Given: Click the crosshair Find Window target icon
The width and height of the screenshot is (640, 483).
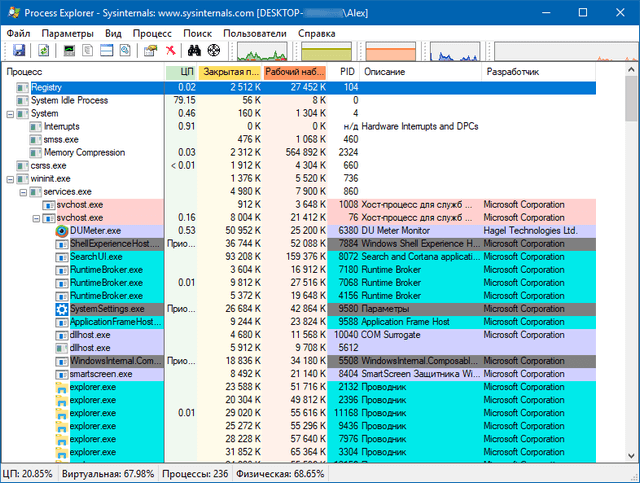Looking at the screenshot, I should click(213, 50).
